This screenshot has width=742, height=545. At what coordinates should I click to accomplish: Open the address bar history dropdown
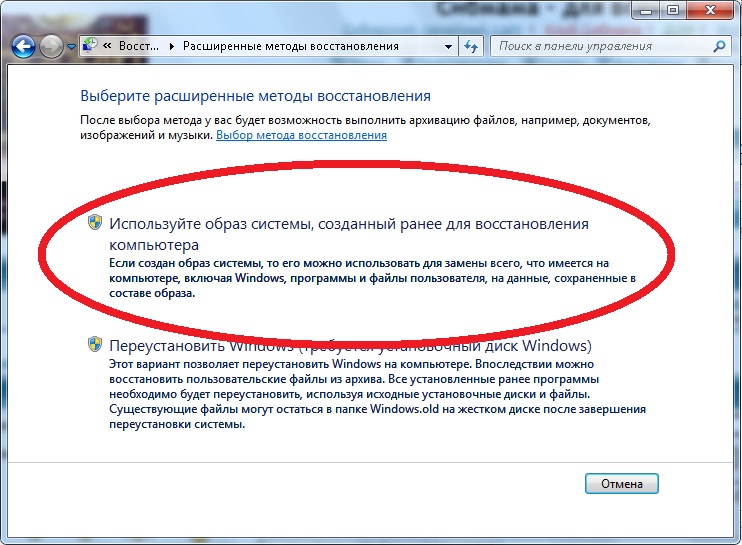pyautogui.click(x=447, y=46)
